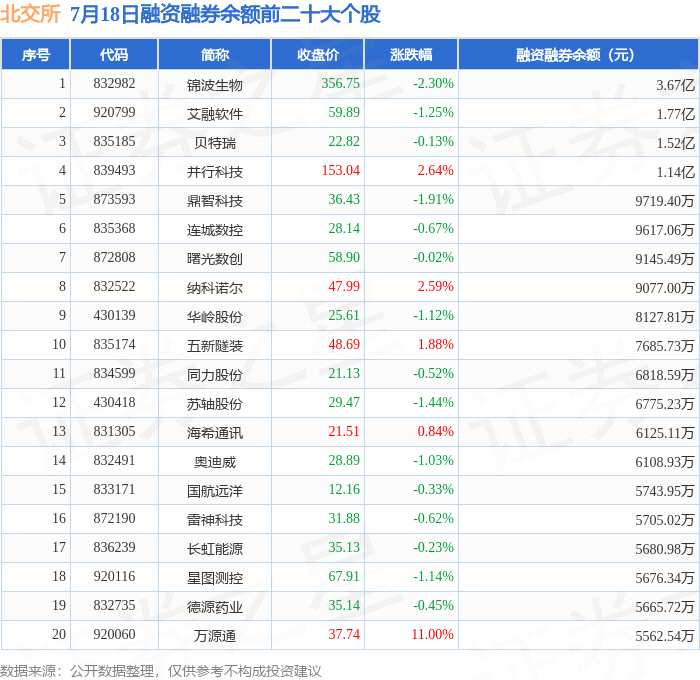
Task: Click stock name 雷神科技
Action: point(215,520)
